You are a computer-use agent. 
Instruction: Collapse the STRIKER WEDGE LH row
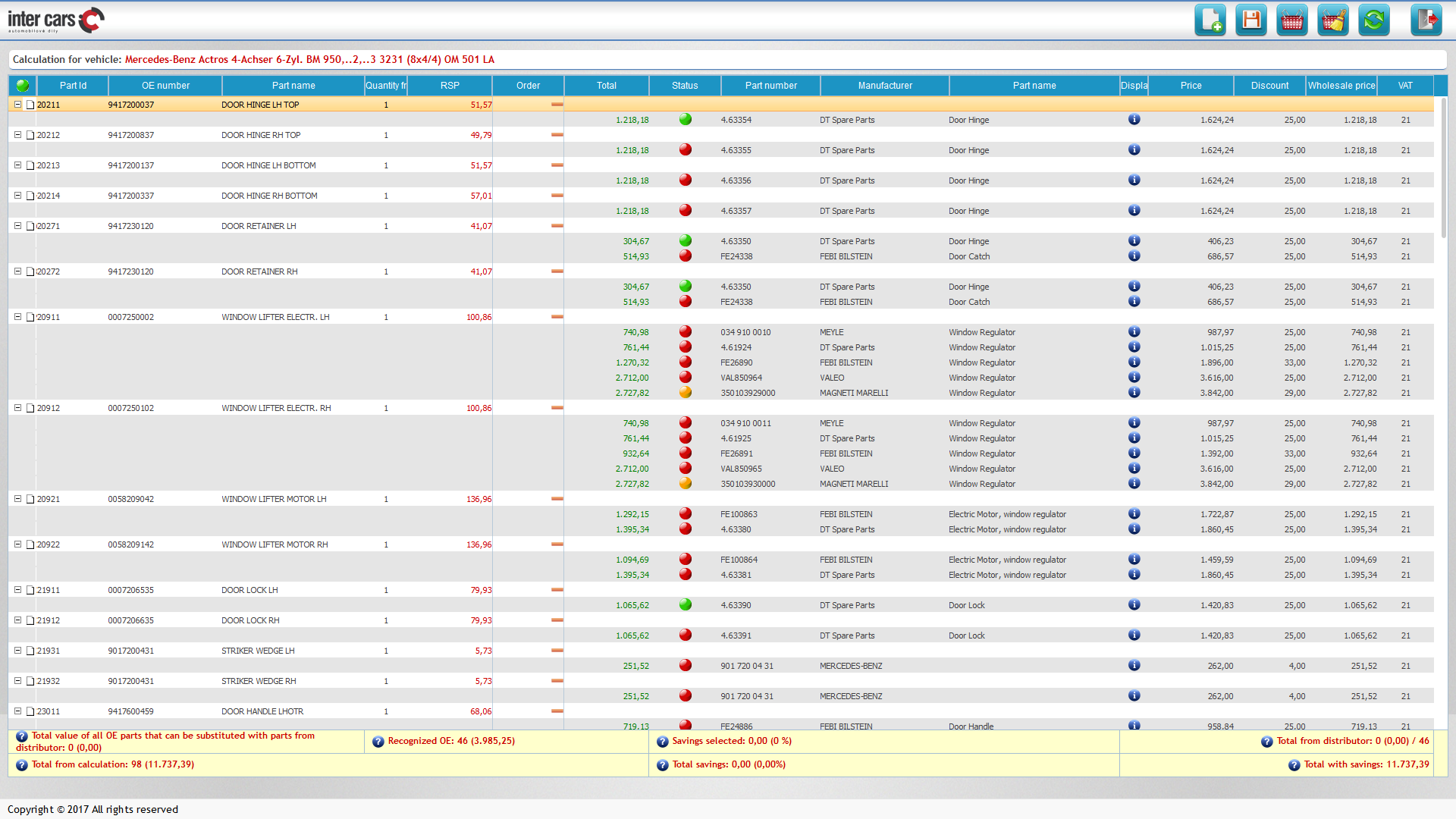17,650
